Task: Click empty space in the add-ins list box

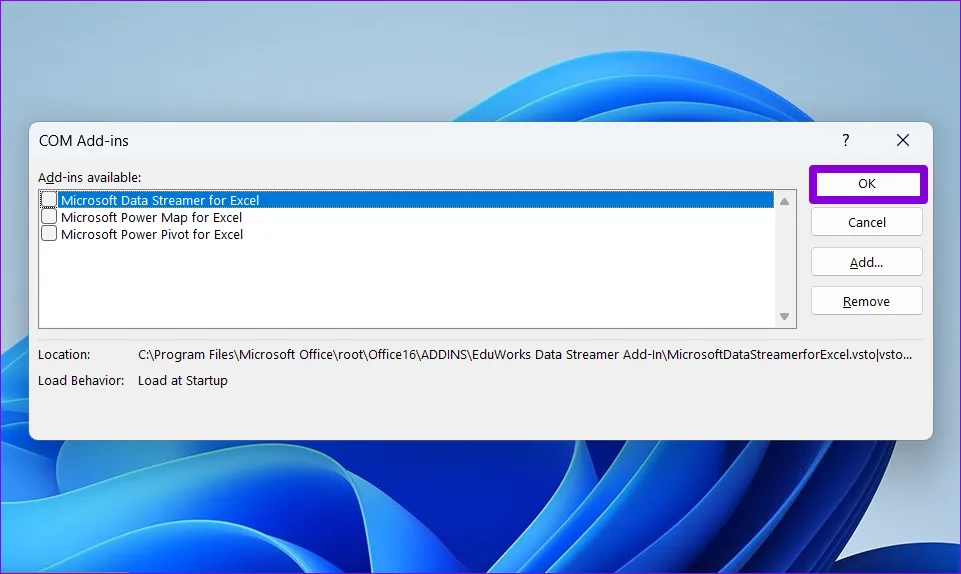Action: pyautogui.click(x=400, y=285)
